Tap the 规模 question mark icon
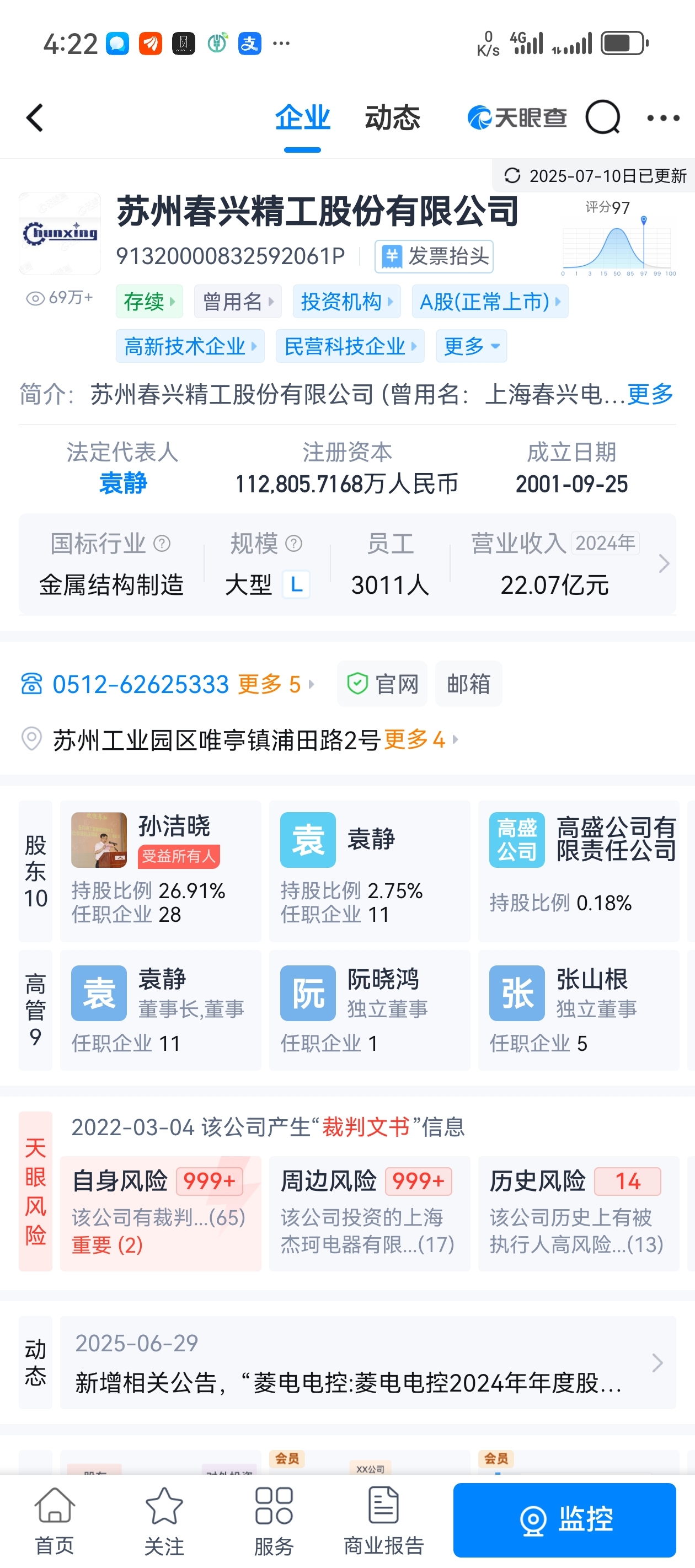Viewport: 695px width, 1568px height. pyautogui.click(x=293, y=543)
